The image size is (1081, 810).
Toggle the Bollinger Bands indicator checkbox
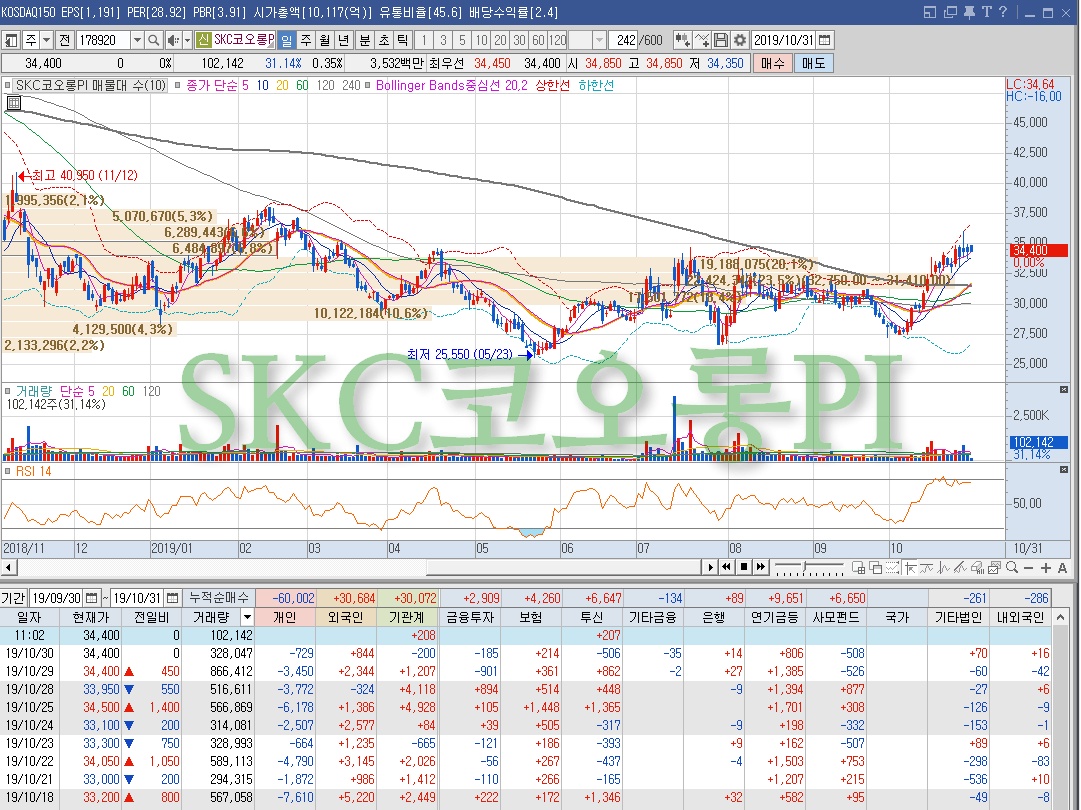coord(367,85)
